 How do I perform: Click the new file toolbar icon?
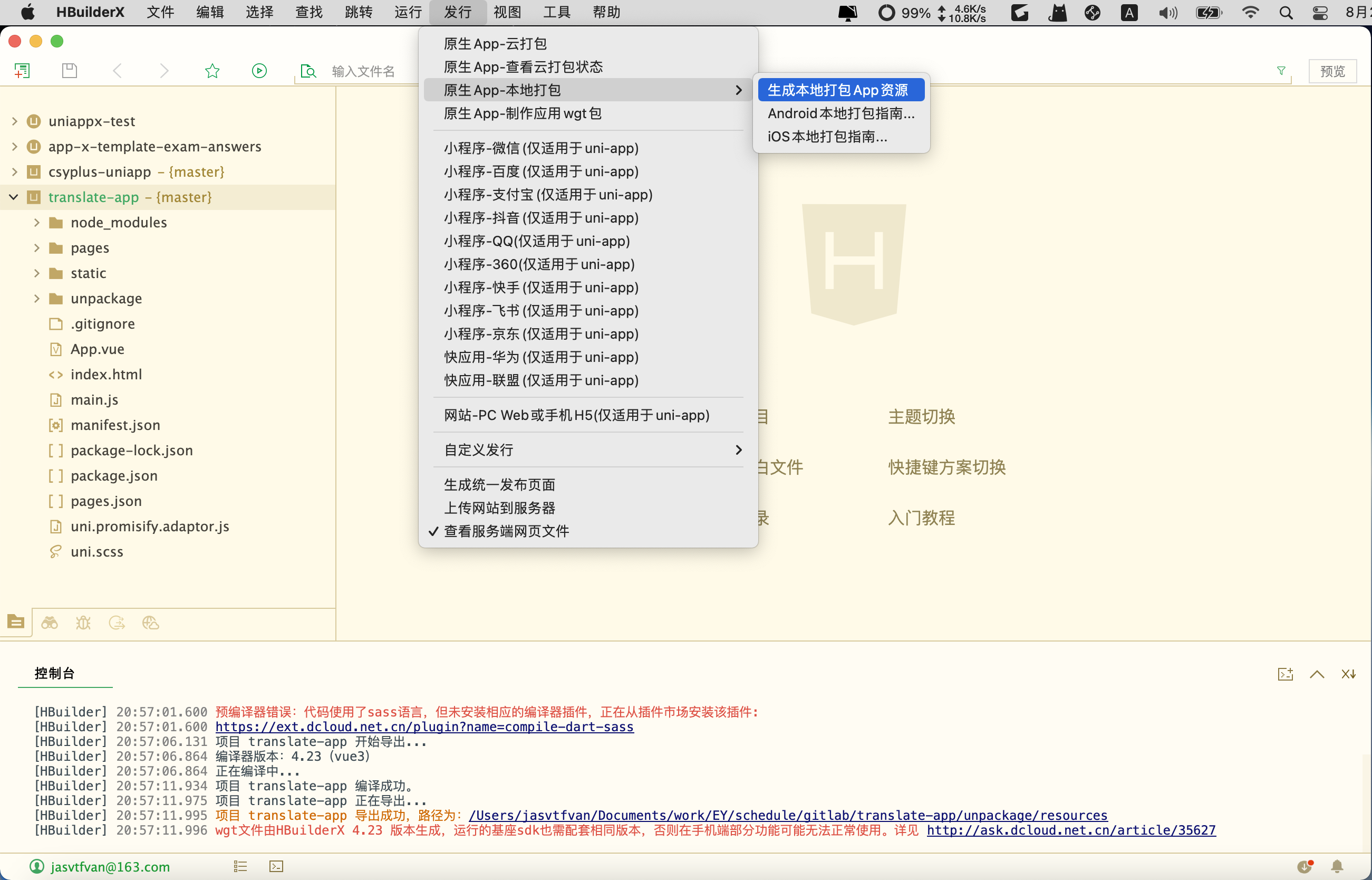coord(22,71)
